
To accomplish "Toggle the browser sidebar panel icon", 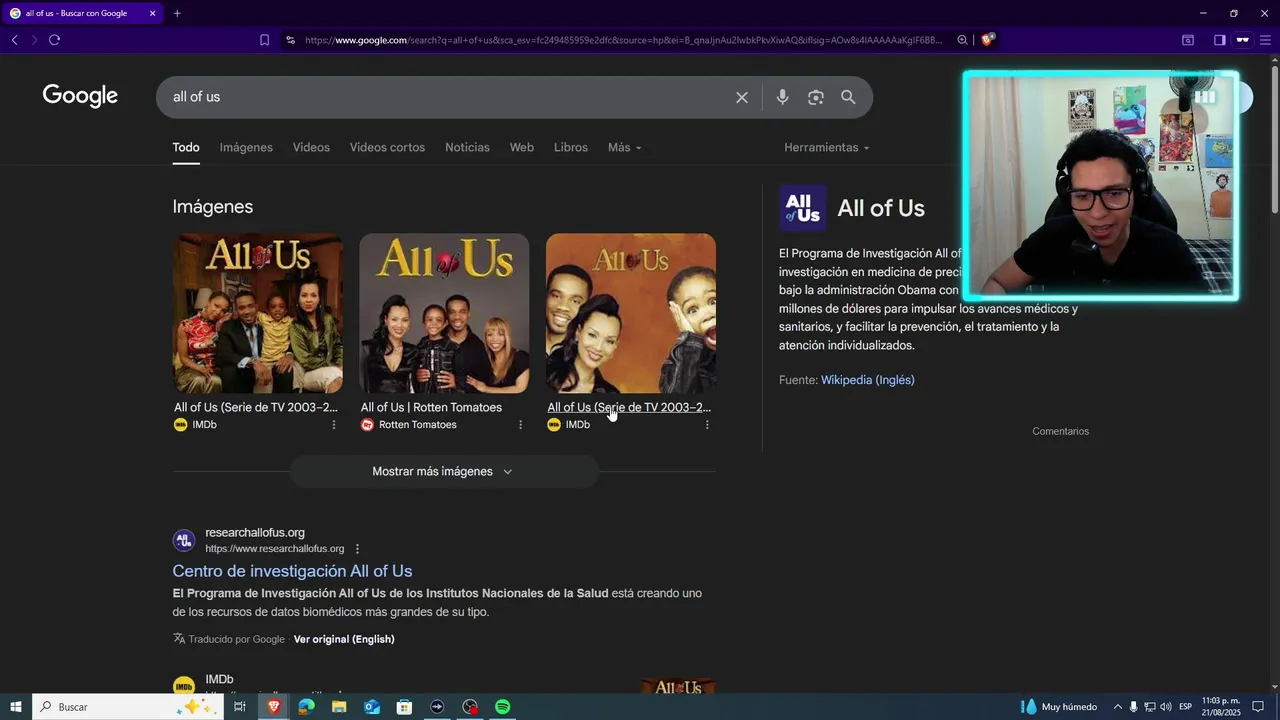I will coord(1219,40).
